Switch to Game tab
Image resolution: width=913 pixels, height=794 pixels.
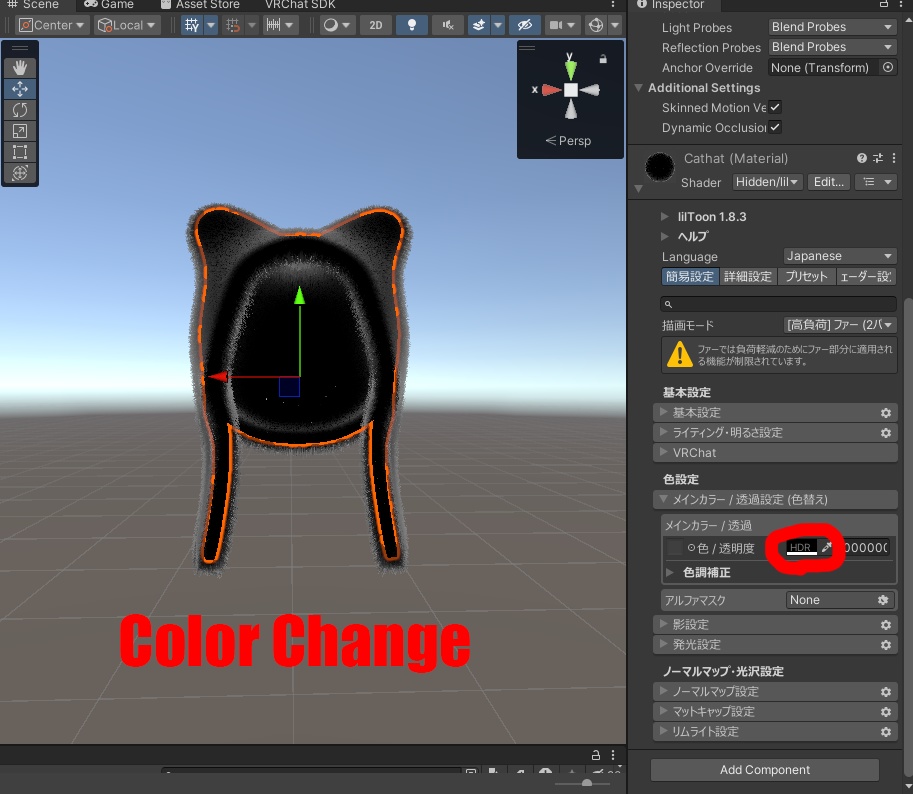point(109,5)
